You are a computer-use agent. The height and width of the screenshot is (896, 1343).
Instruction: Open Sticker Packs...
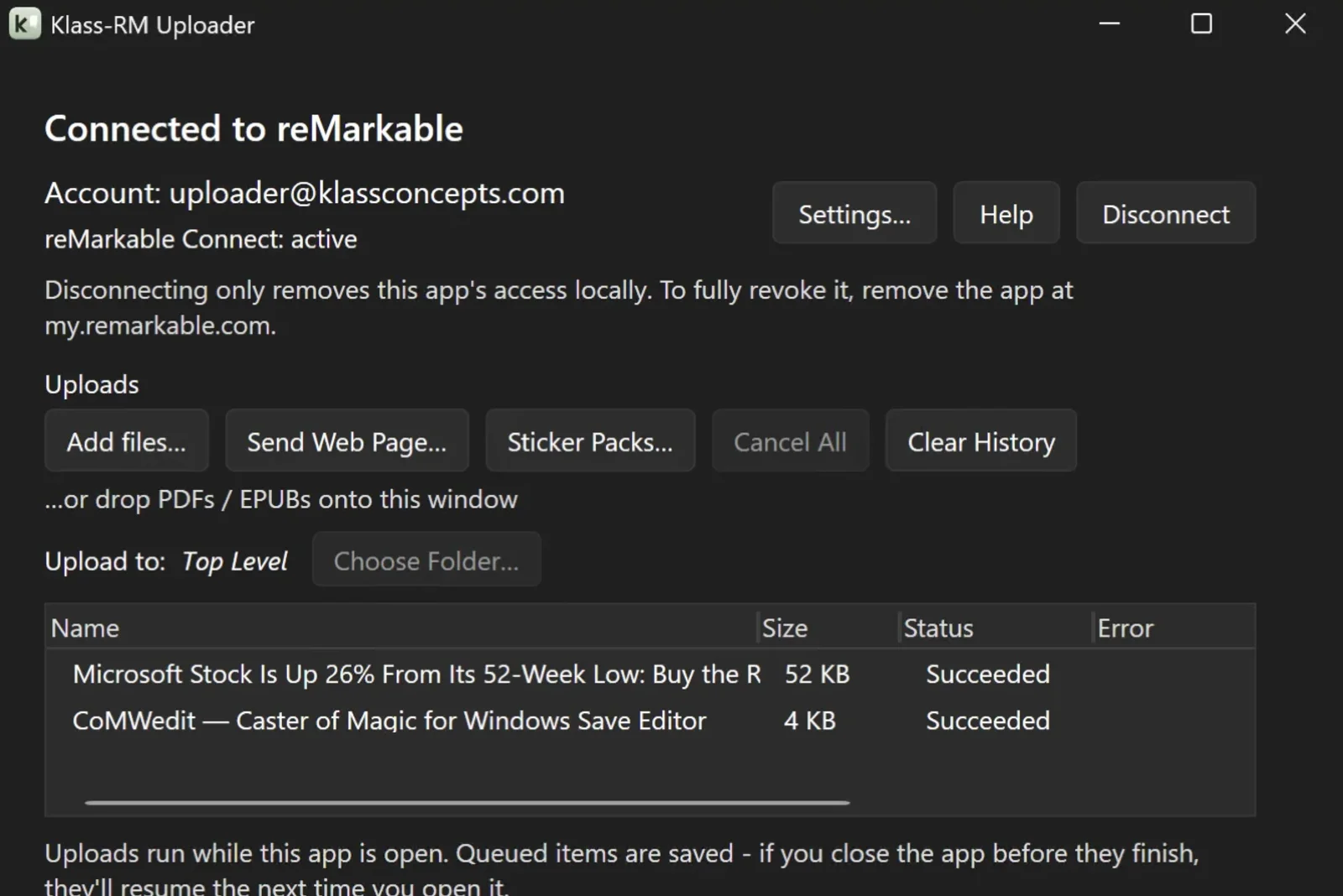pyautogui.click(x=590, y=440)
